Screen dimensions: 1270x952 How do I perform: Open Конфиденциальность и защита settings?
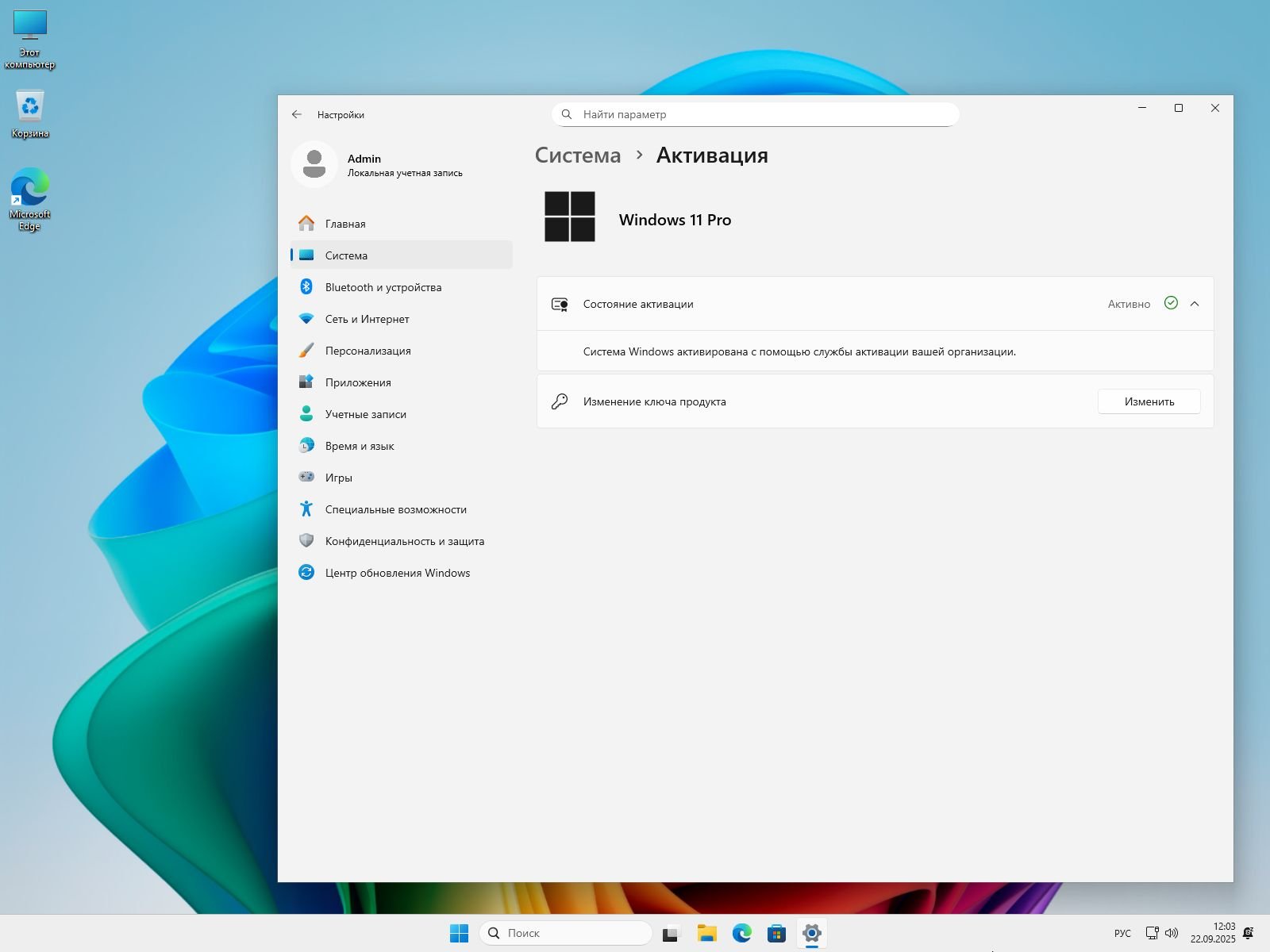(x=404, y=541)
